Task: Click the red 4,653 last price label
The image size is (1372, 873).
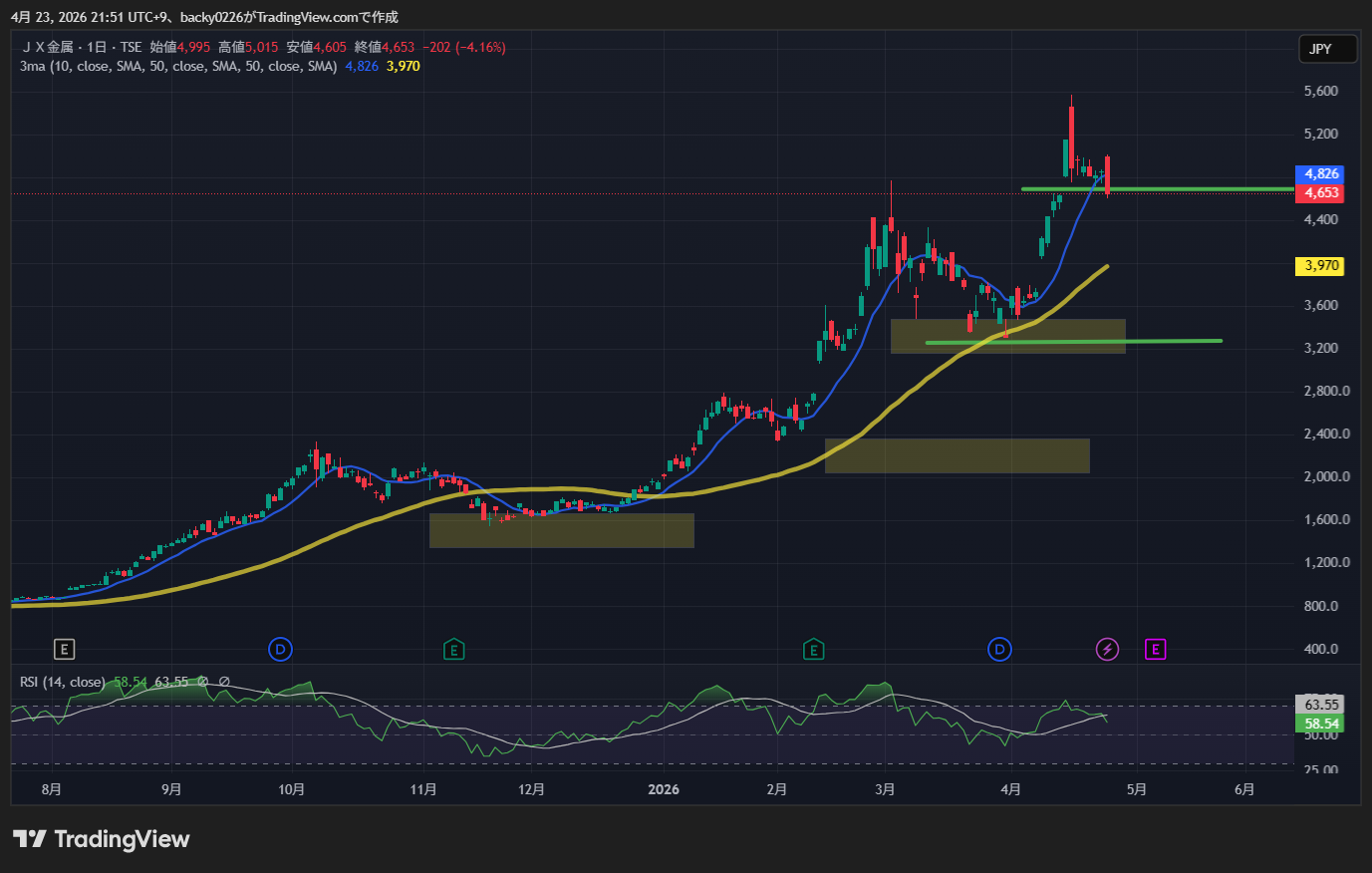Action: (1320, 193)
